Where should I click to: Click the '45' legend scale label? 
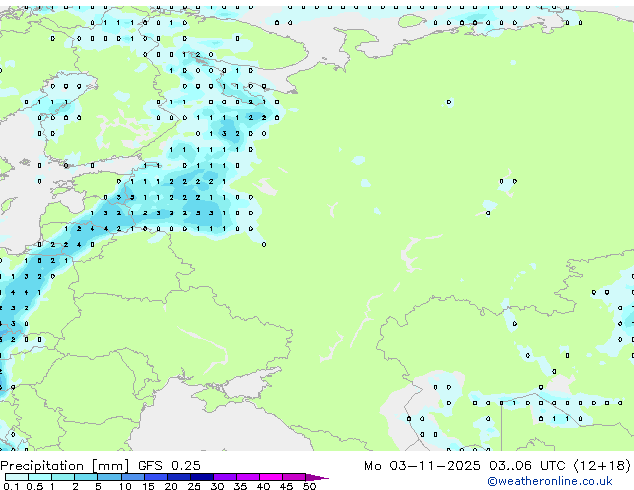pos(286,486)
